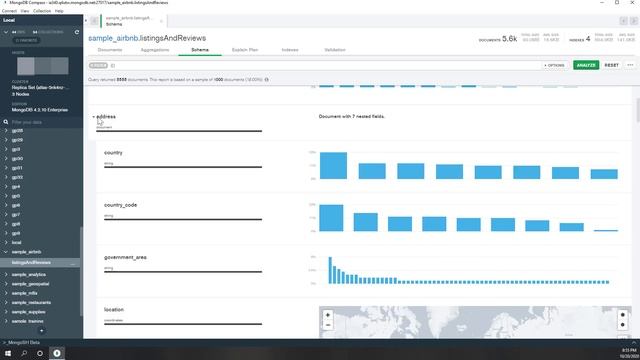Expand the sample_mflix database chevron
Screen dimensions: 640x360
point(6,293)
